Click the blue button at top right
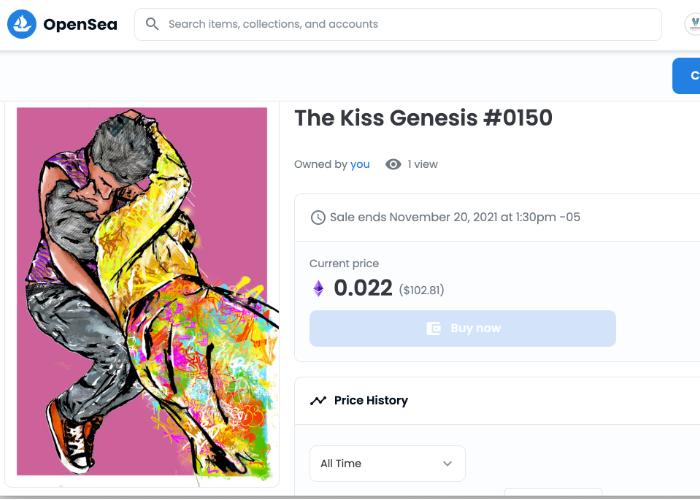This screenshot has width=700, height=500. click(687, 76)
